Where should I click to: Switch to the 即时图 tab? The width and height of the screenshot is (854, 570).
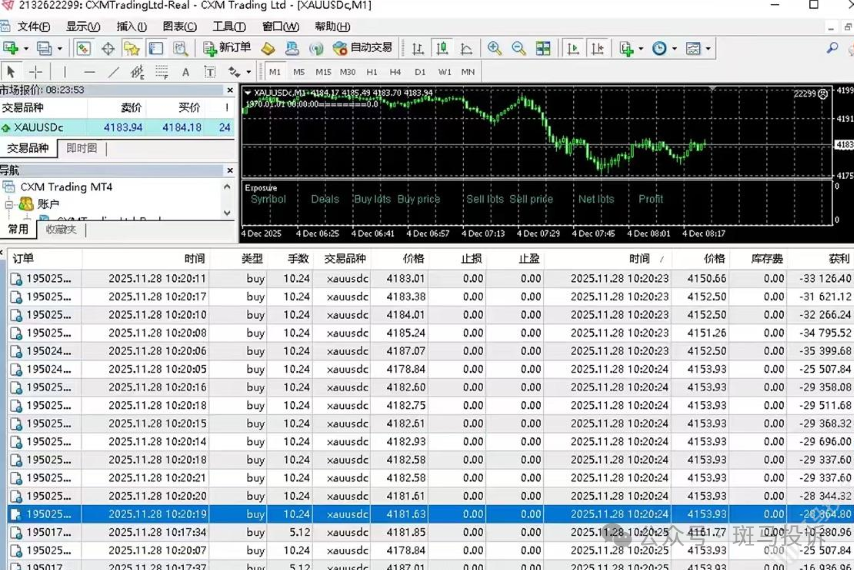pyautogui.click(x=81, y=148)
